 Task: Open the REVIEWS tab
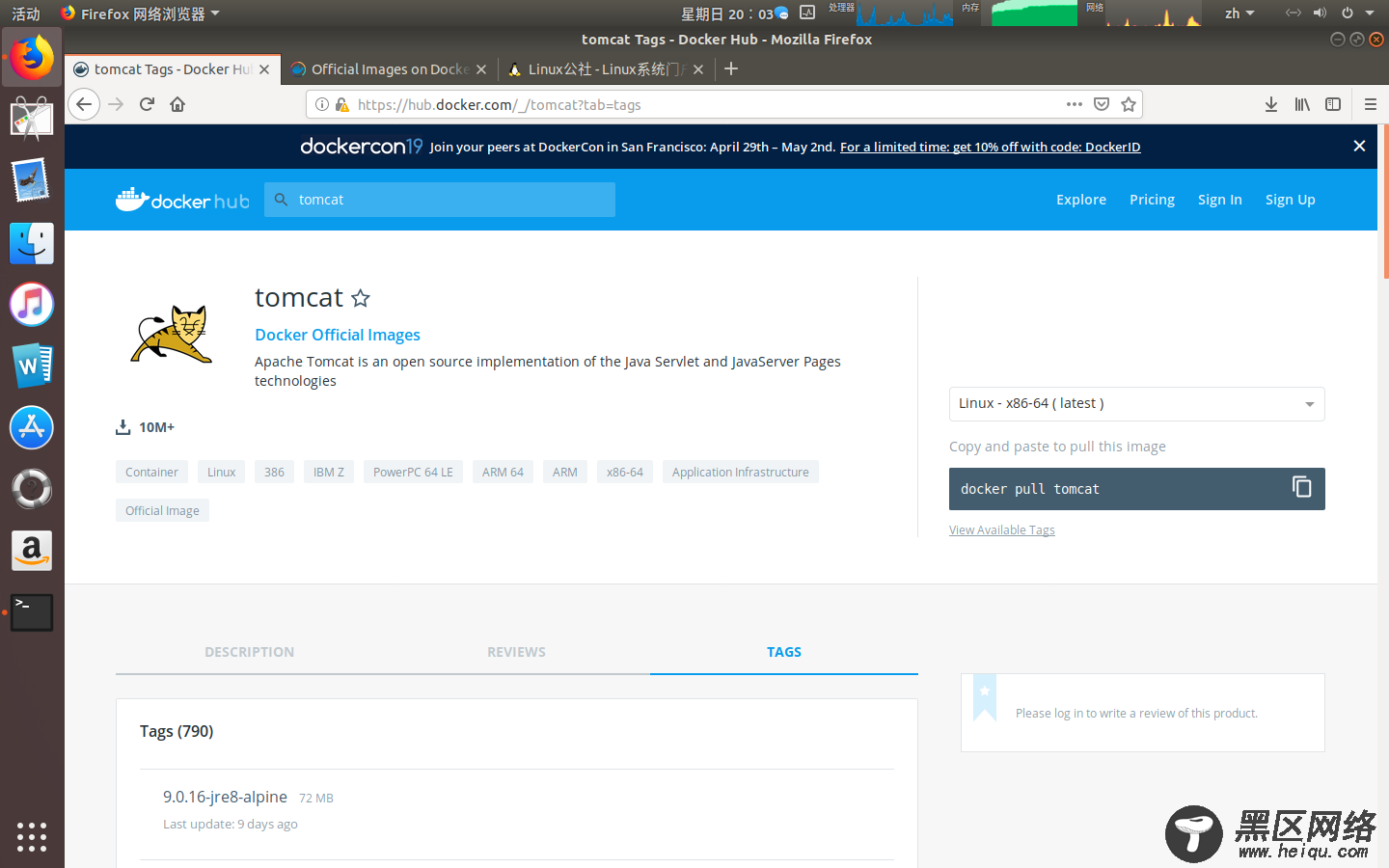pos(516,652)
